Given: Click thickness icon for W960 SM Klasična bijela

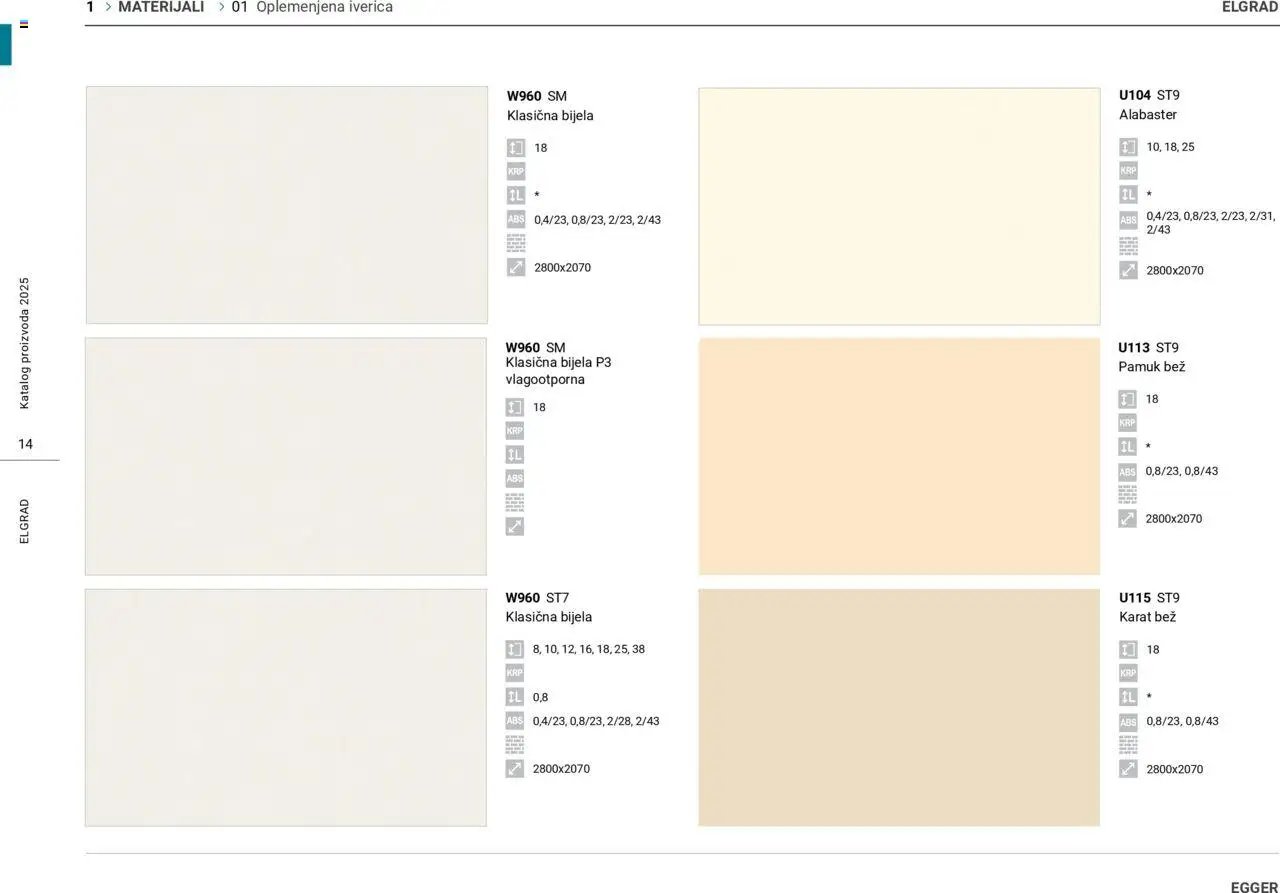Looking at the screenshot, I should pyautogui.click(x=515, y=148).
